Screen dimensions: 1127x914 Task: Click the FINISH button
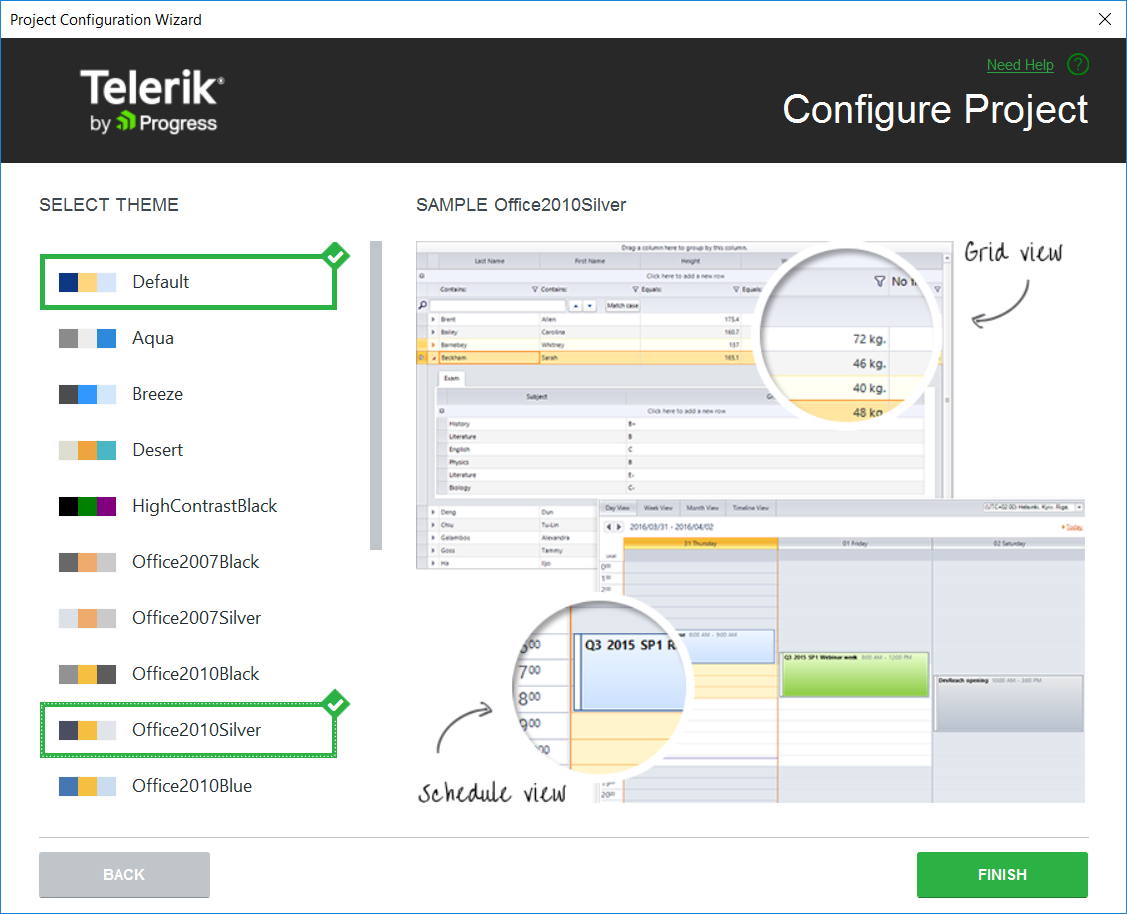1002,874
